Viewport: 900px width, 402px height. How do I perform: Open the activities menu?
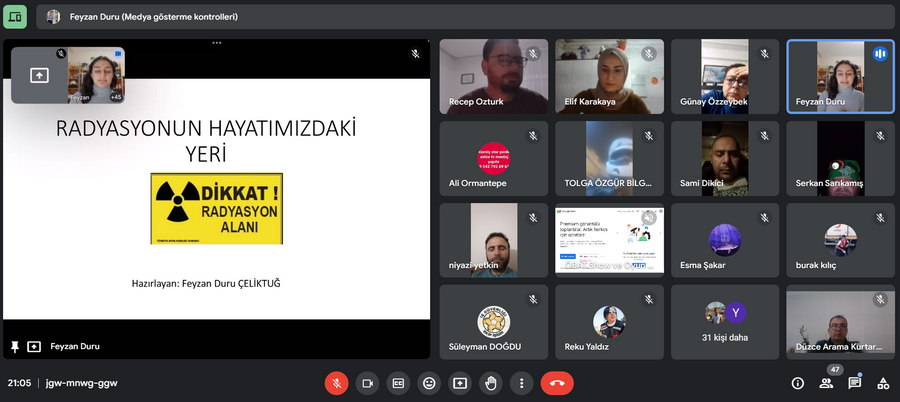click(883, 383)
